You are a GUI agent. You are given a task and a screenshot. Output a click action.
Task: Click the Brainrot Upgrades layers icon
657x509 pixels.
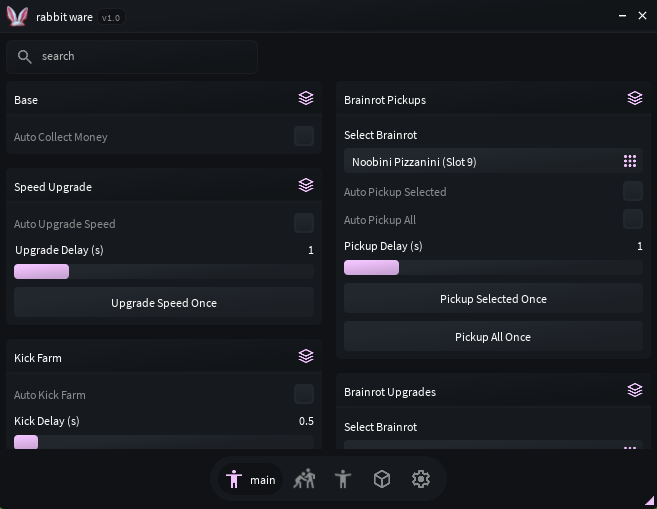pos(635,390)
